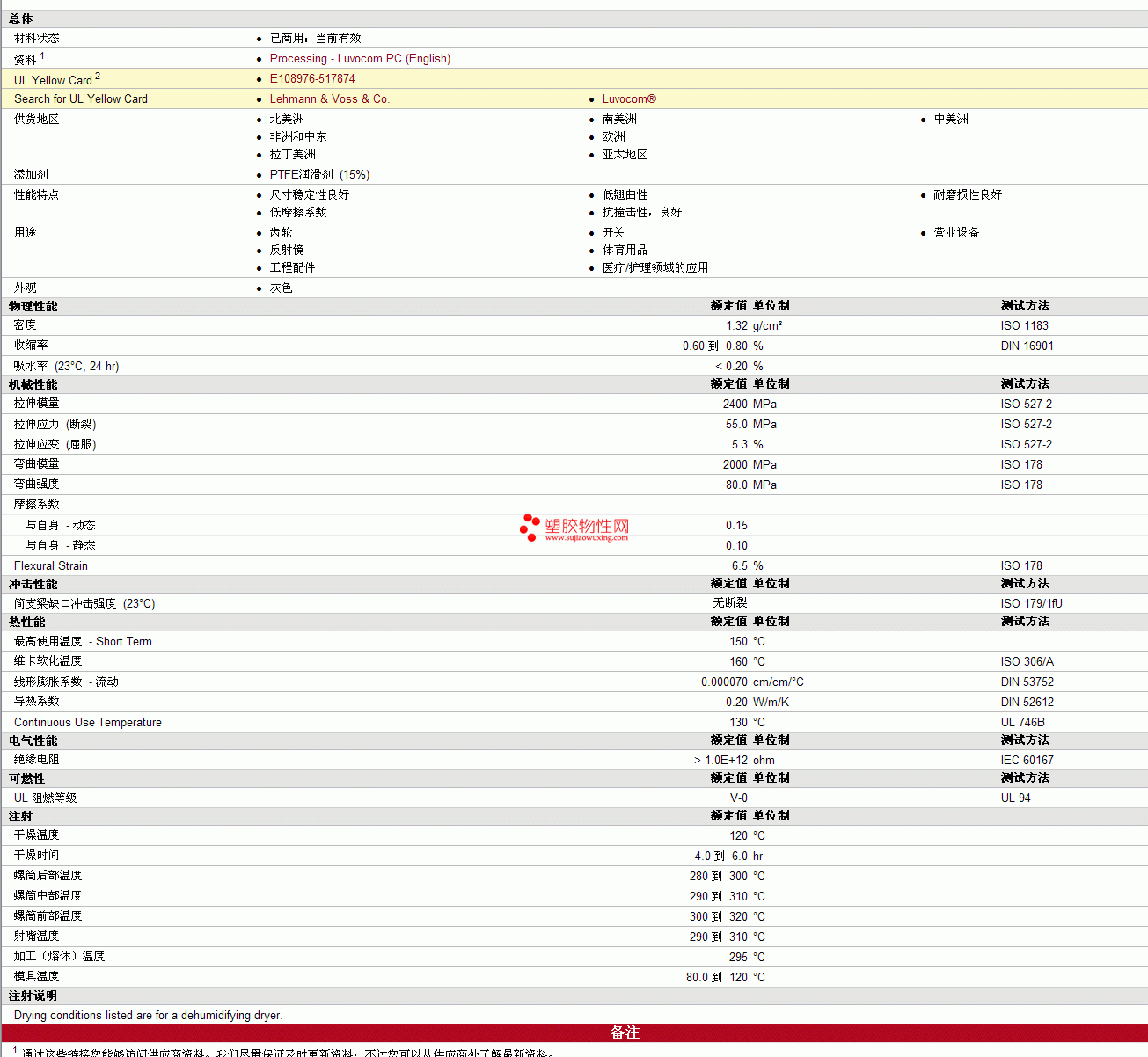The height and width of the screenshot is (1057, 1148).
Task: Select the test method DIN 53752
Action: point(1027,682)
